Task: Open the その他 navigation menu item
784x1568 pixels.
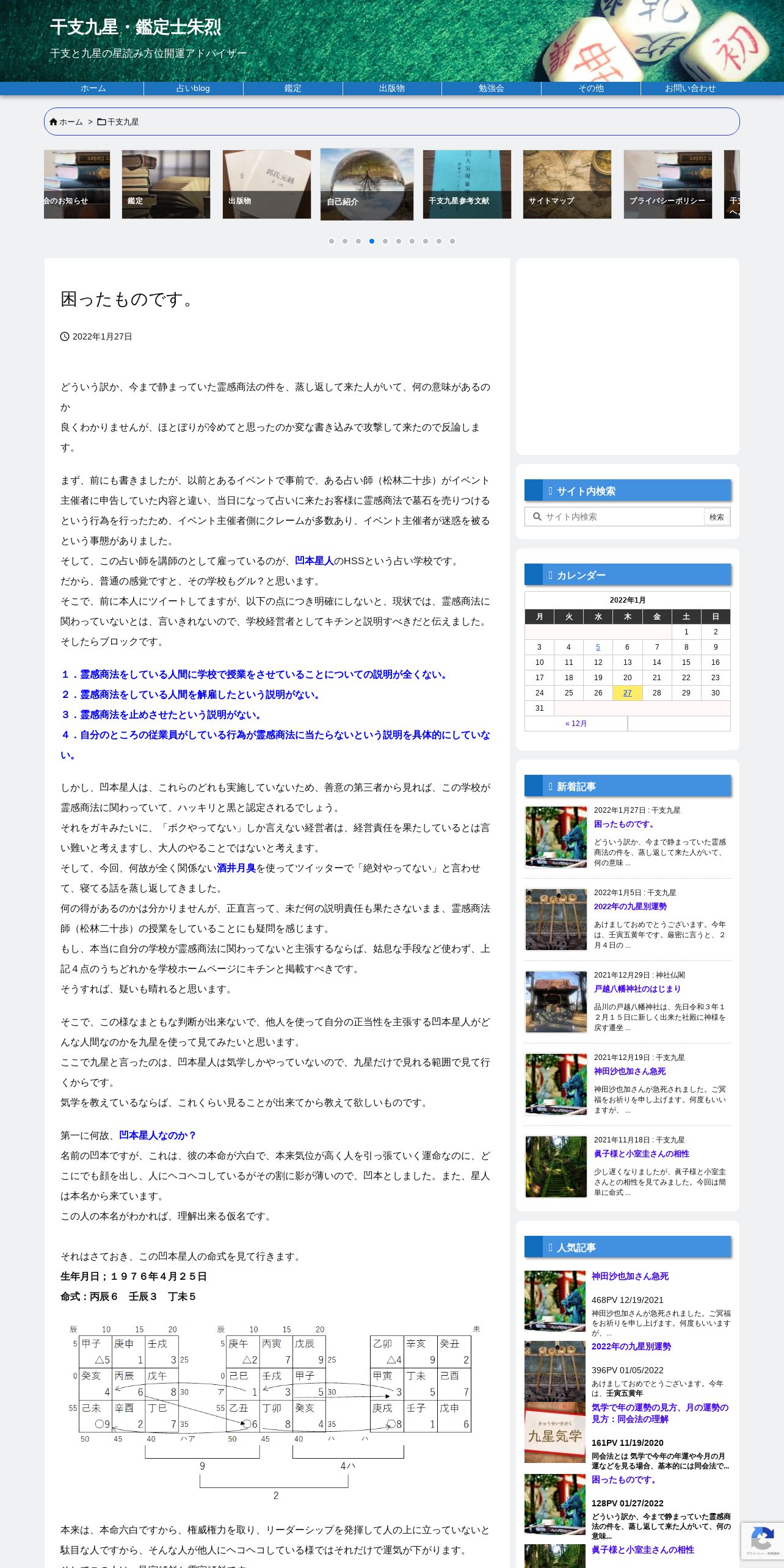Action: coord(591,89)
